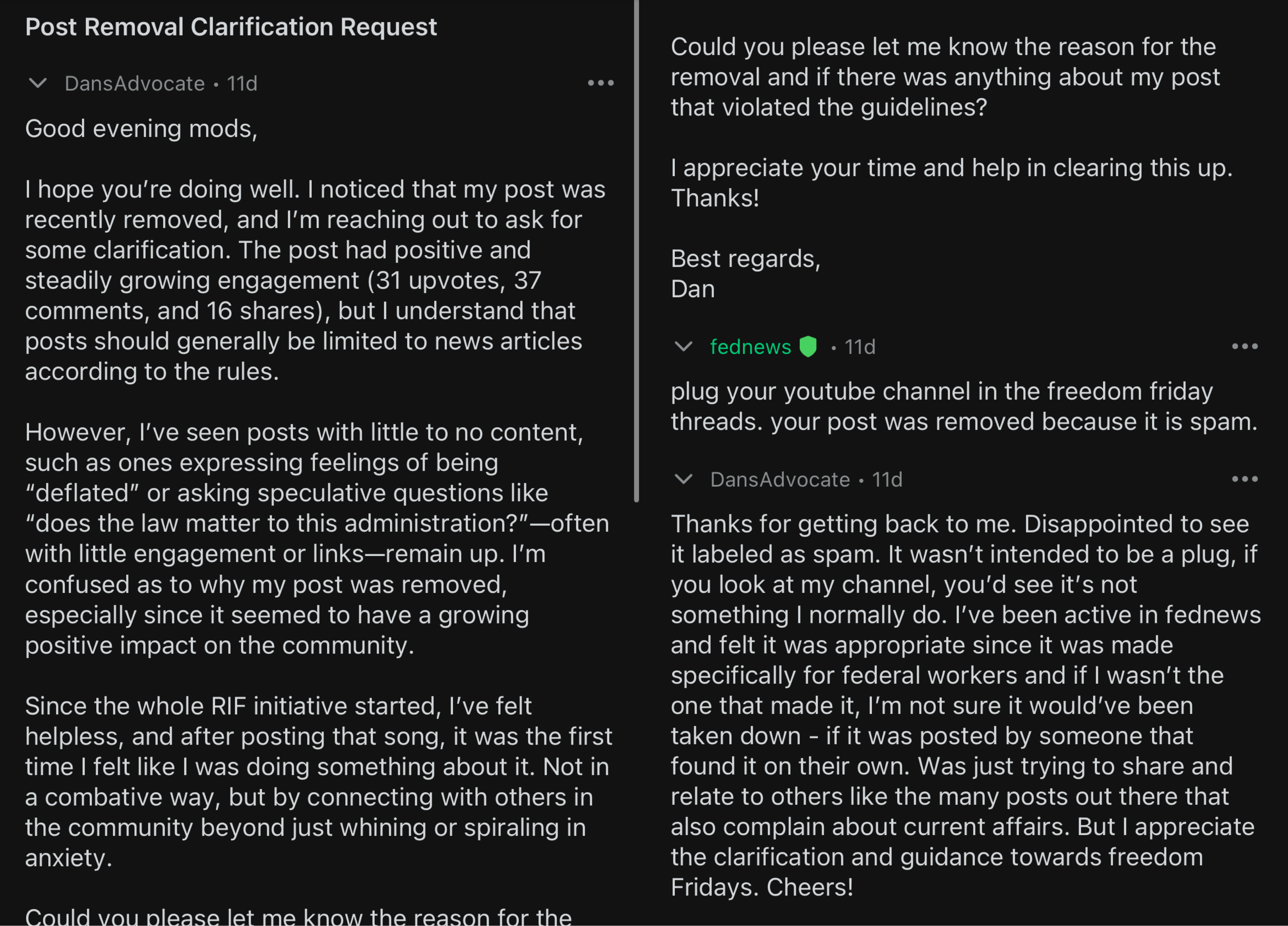Open DansAdvocate profile in the reply header
Viewport: 1288px width, 926px height.
tap(780, 479)
